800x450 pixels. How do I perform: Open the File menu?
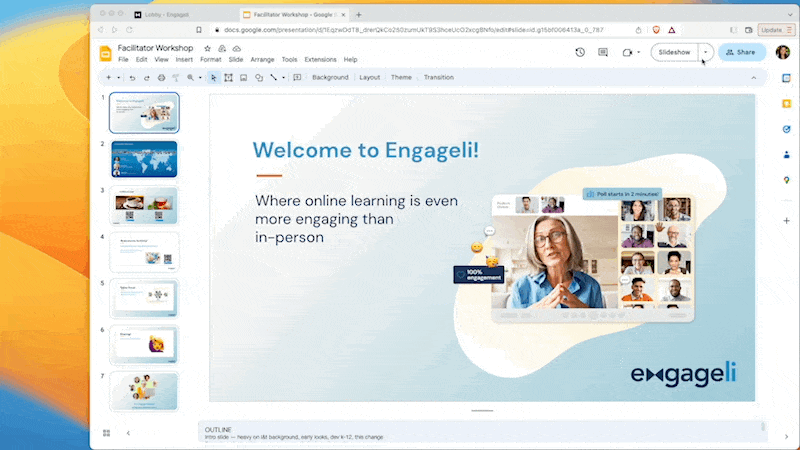123,60
